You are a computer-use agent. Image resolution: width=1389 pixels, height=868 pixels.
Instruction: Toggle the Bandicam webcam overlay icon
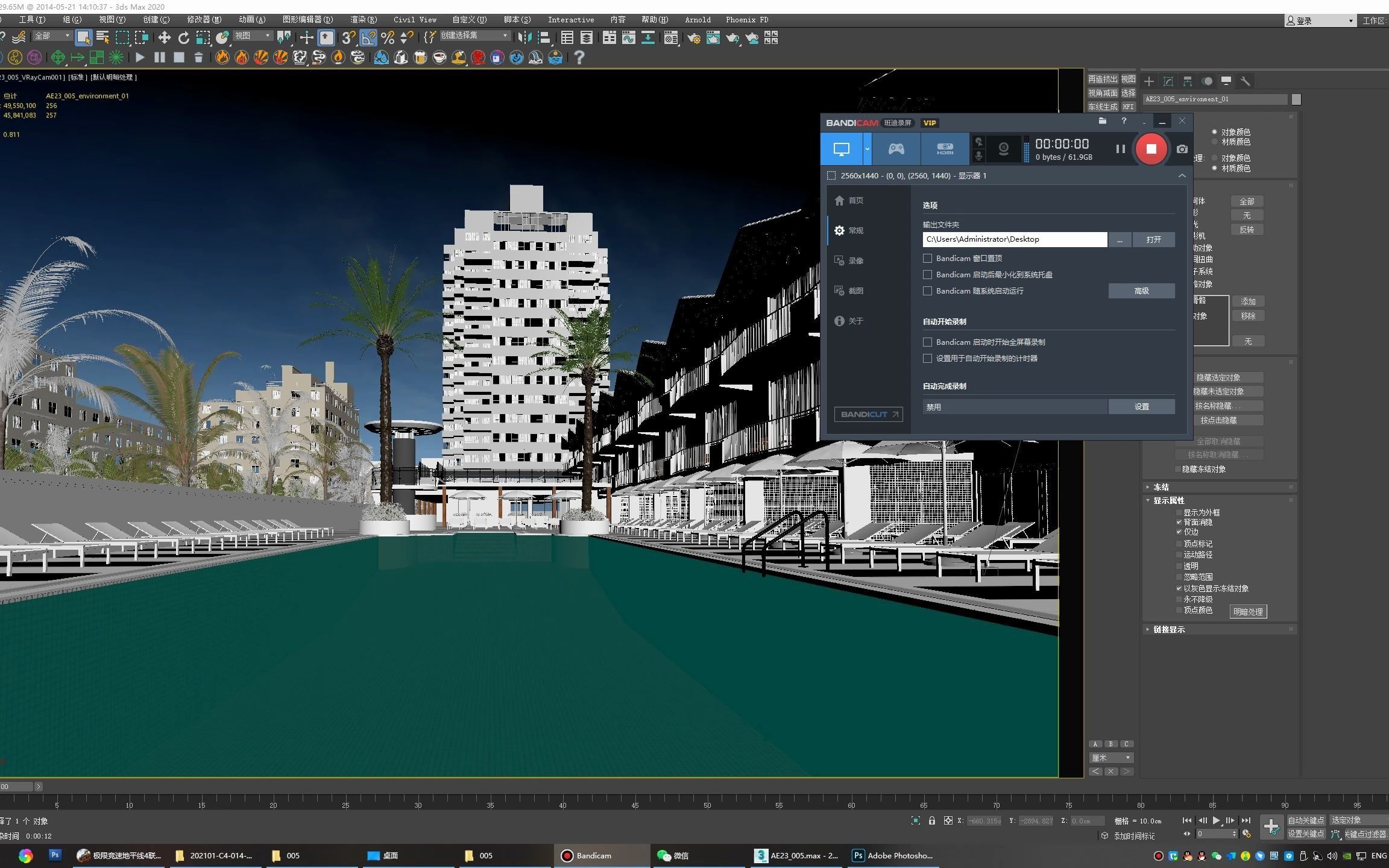[x=1004, y=149]
